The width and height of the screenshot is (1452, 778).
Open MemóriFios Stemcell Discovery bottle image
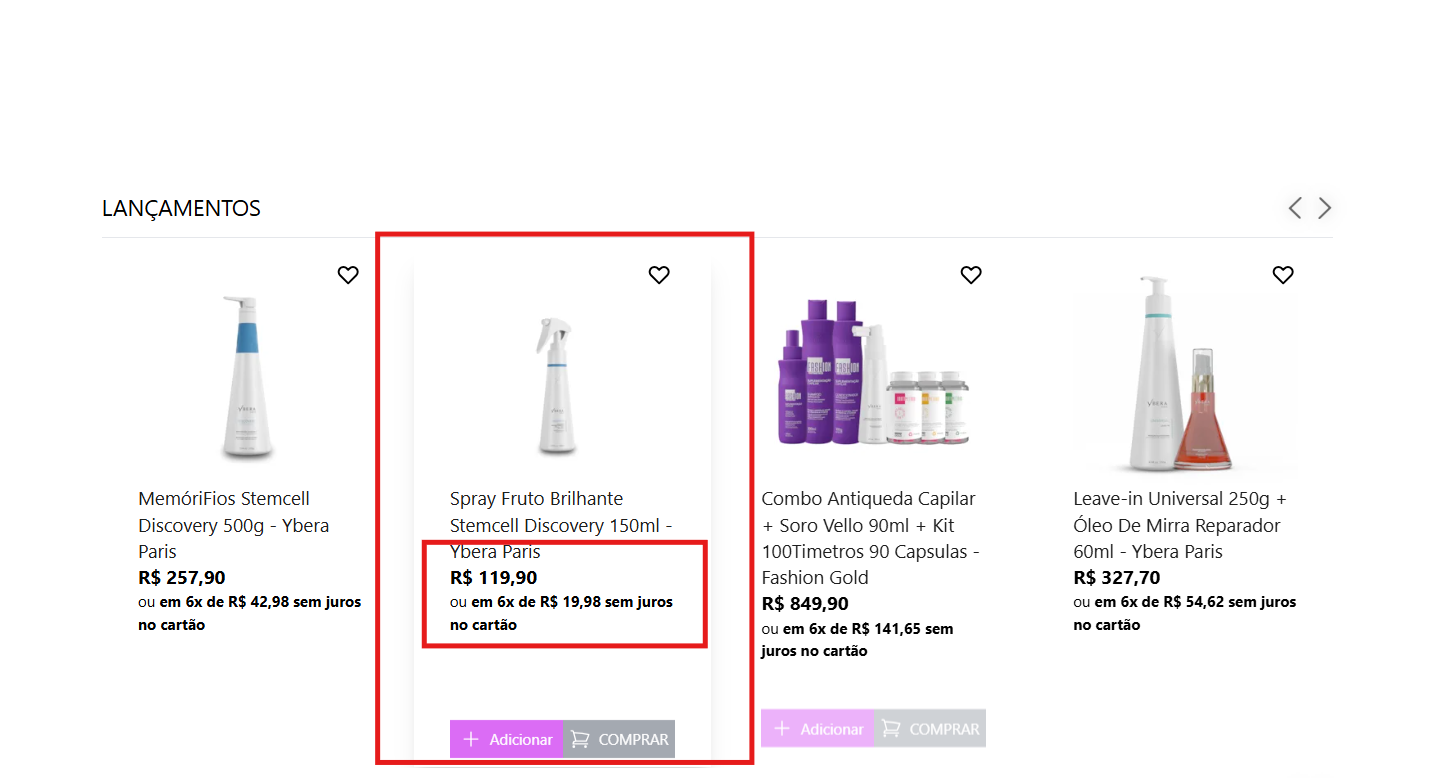248,380
